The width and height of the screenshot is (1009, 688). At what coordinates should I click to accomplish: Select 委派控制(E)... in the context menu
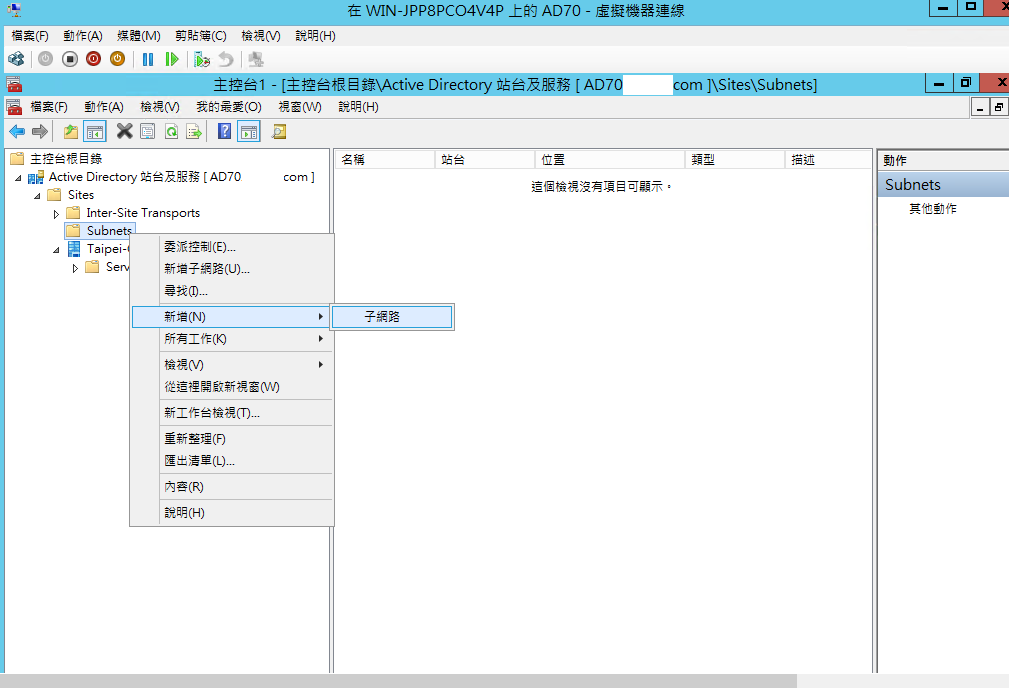pyautogui.click(x=232, y=247)
